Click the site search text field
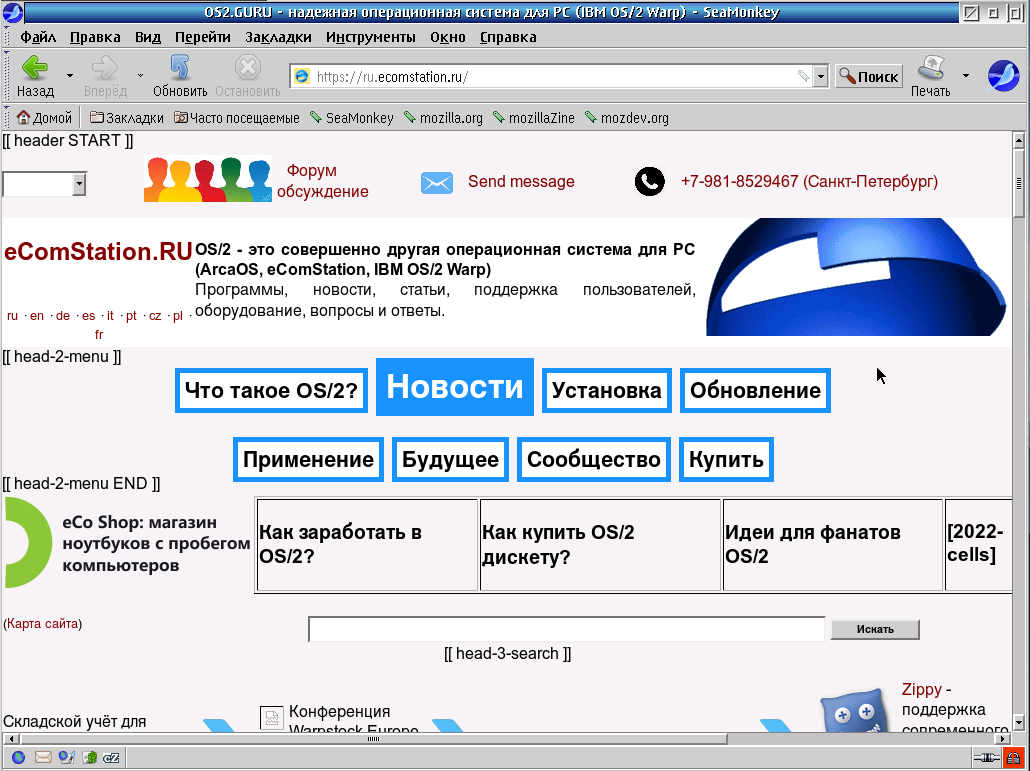 click(566, 629)
